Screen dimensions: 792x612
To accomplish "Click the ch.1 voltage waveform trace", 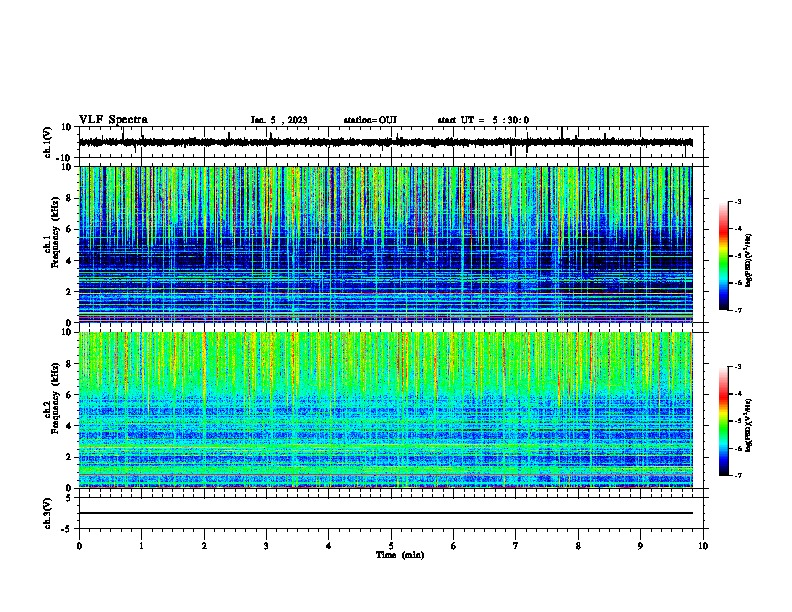I will (x=385, y=142).
